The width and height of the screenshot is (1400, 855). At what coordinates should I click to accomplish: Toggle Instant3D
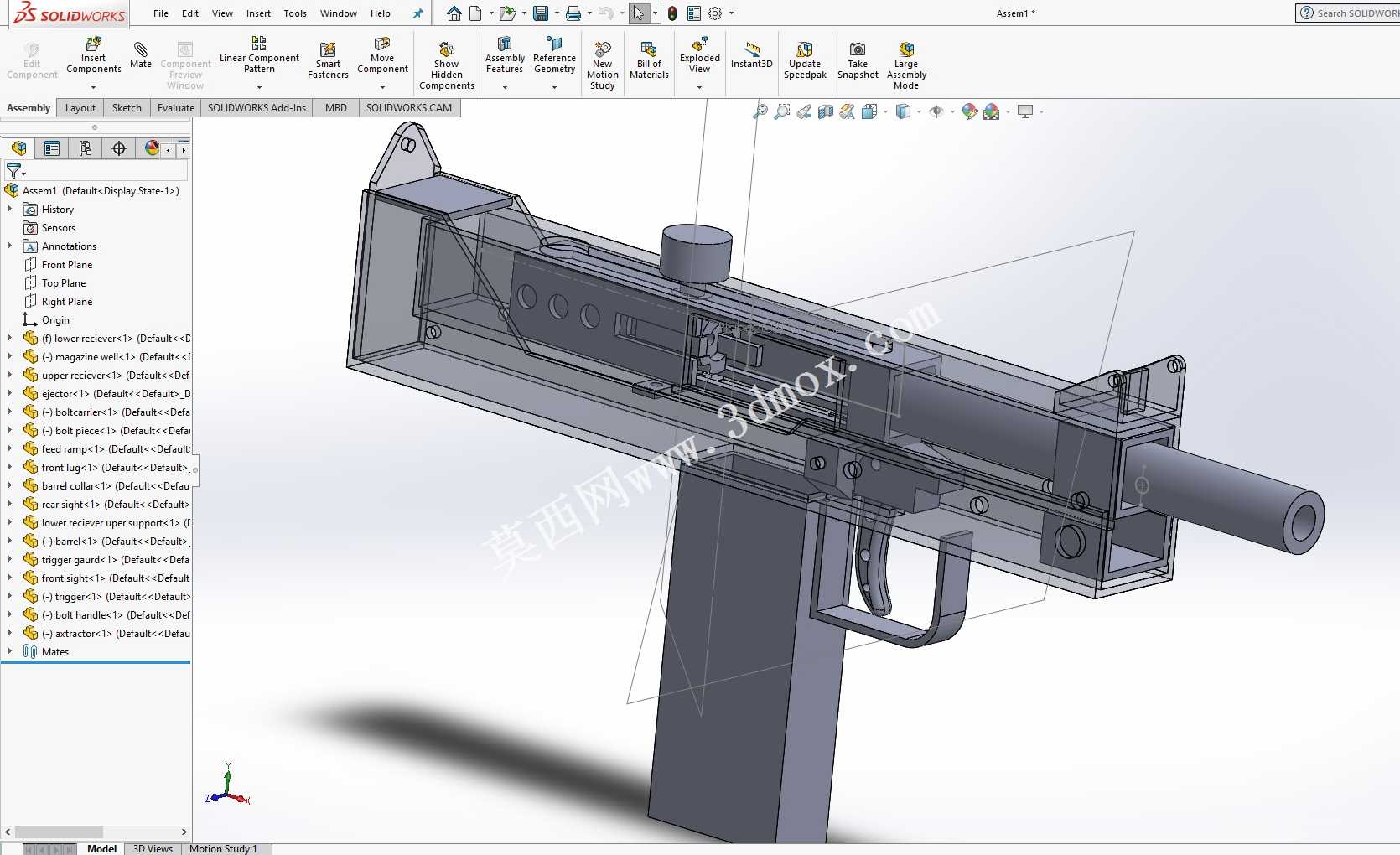coord(751,54)
